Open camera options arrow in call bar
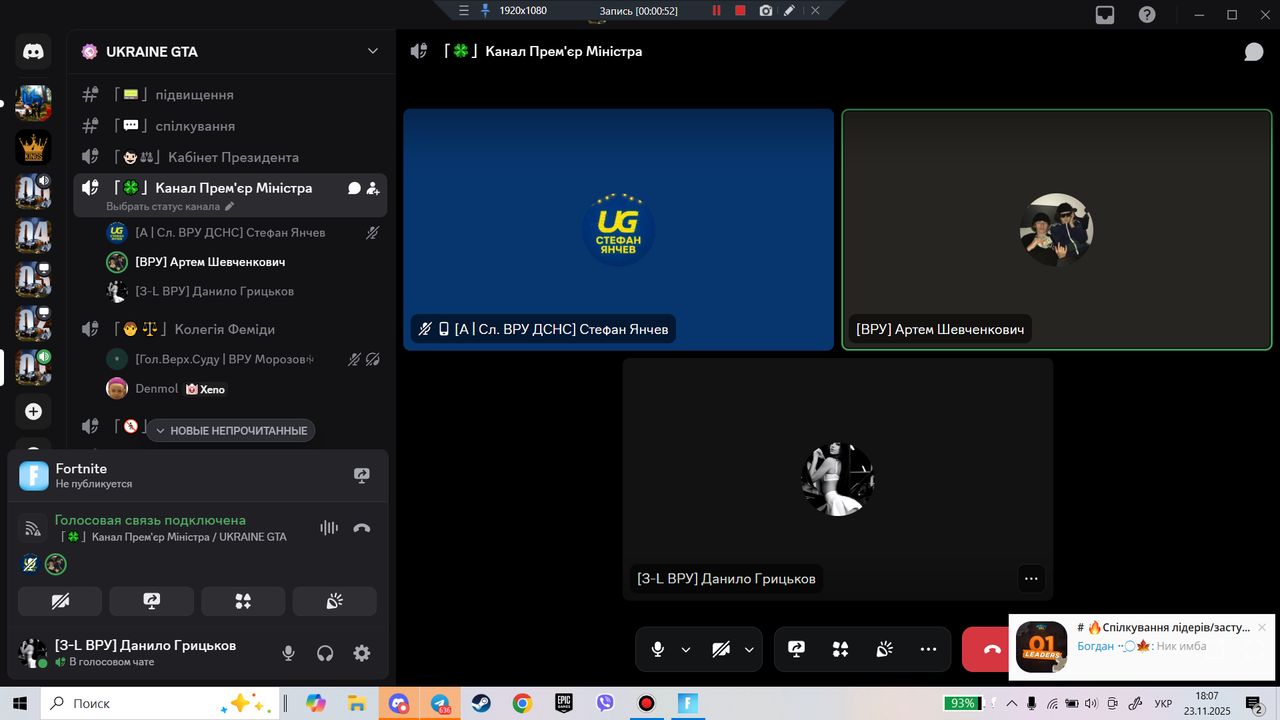The width and height of the screenshot is (1280, 720). (749, 649)
